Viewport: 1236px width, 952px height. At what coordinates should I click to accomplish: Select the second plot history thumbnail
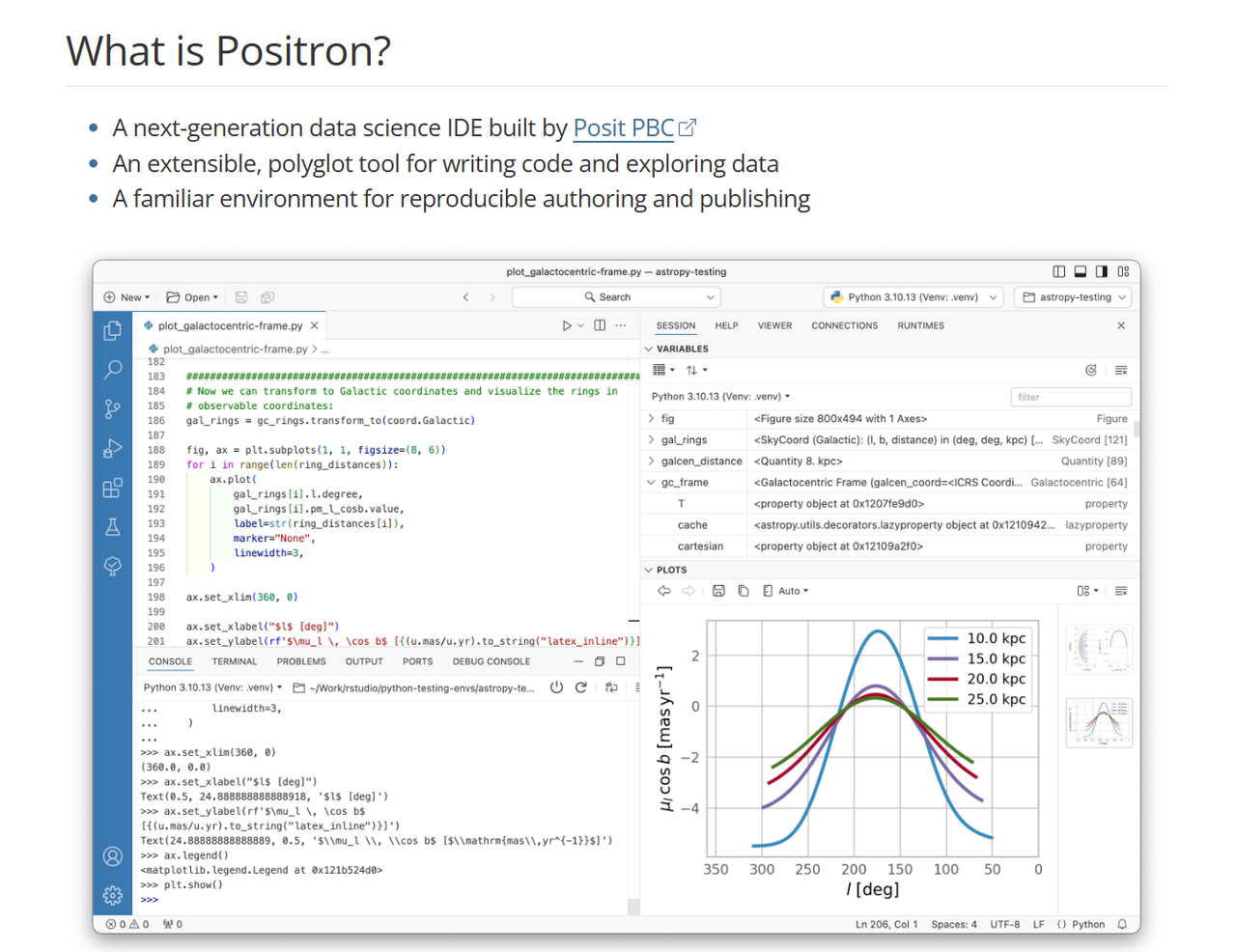tap(1099, 723)
